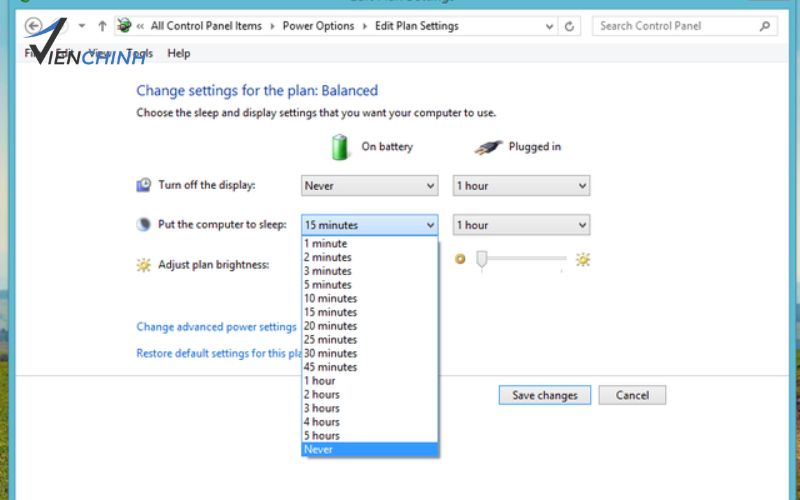Image resolution: width=800 pixels, height=500 pixels.
Task: Select 1 minute from the list
Action: [369, 243]
